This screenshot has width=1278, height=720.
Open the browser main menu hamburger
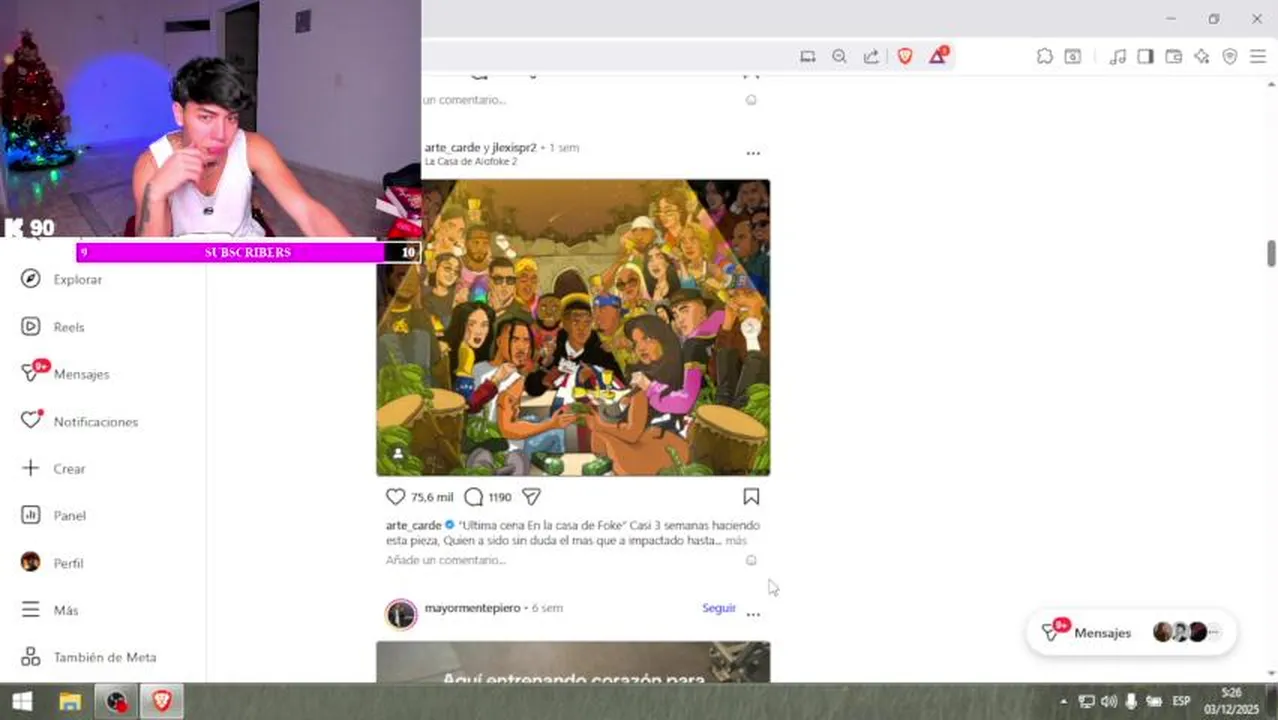tap(1258, 57)
